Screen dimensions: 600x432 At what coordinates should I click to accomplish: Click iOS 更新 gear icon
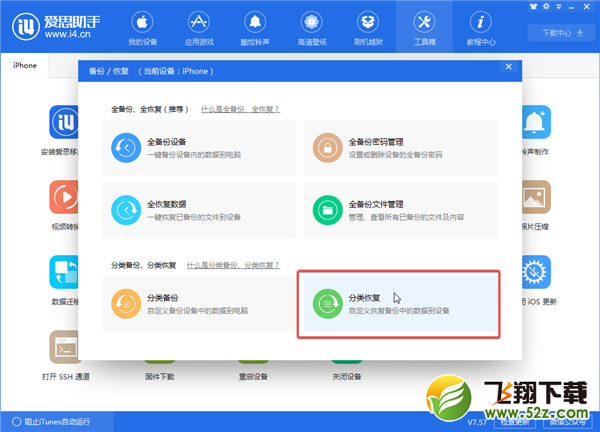(x=536, y=272)
